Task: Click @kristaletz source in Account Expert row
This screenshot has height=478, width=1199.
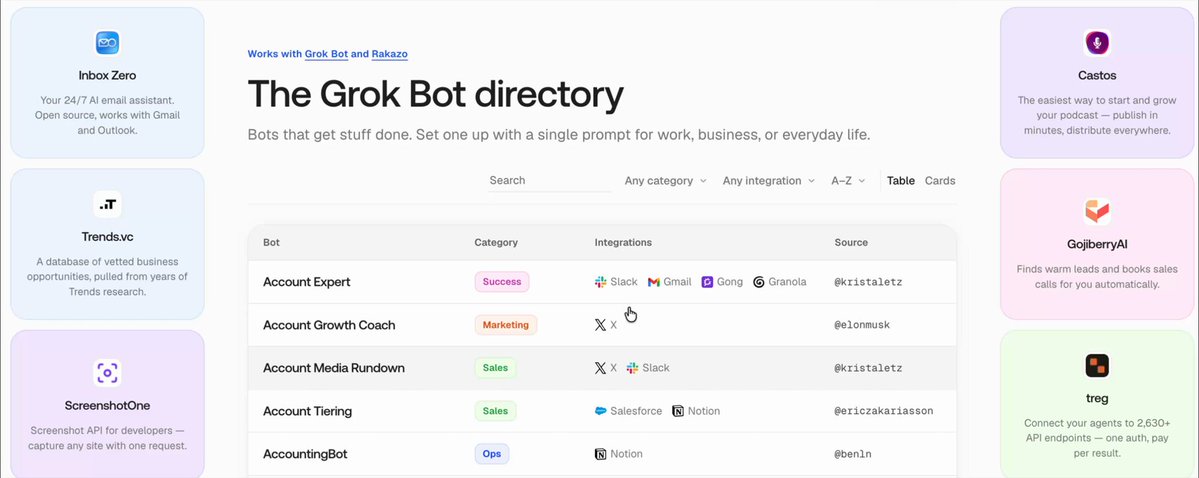Action: point(868,282)
